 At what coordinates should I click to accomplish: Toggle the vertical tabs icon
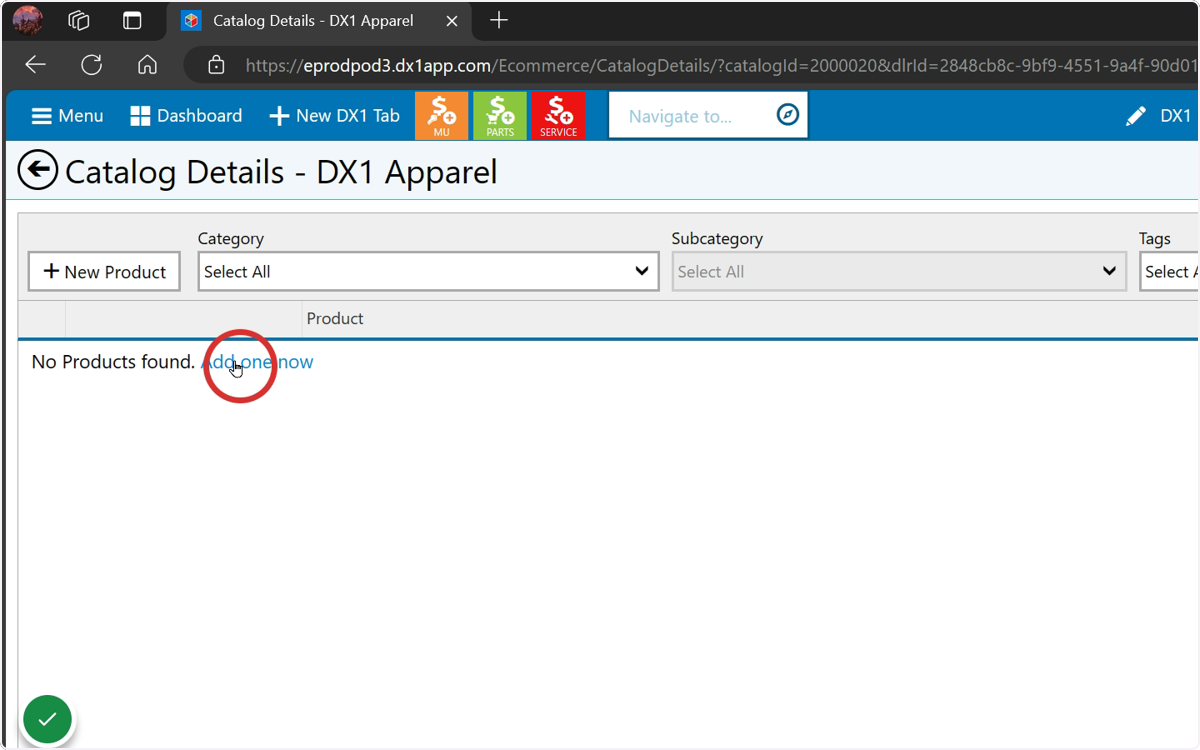point(132,20)
